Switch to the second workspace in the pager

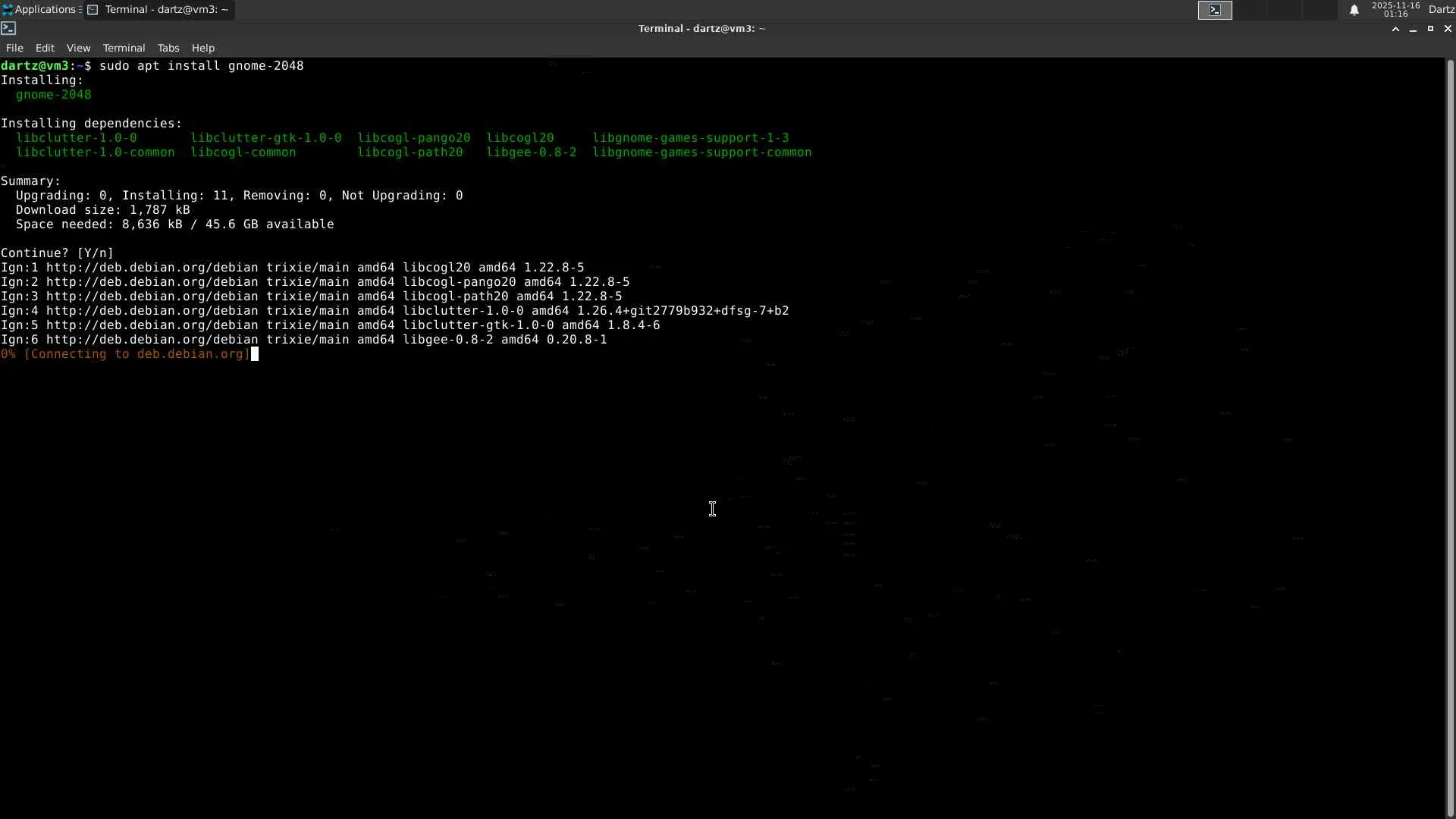1251,10
